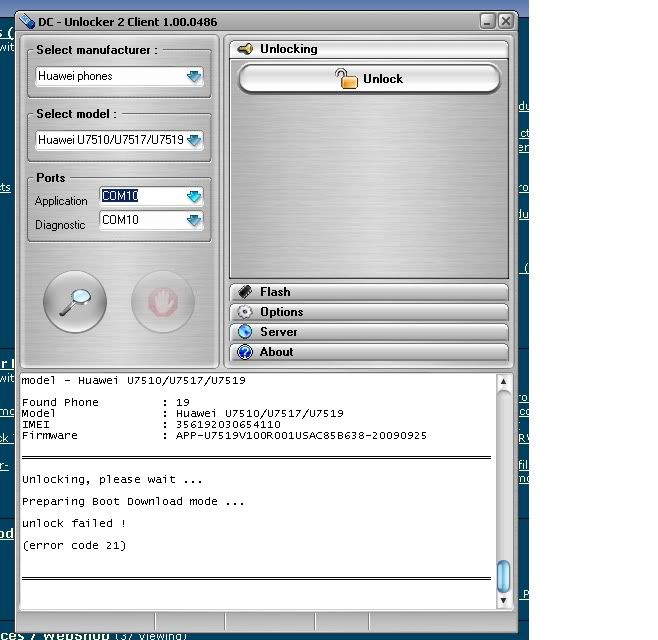This screenshot has height=640, width=658.
Task: Open the Application port dropdown arrow
Action: click(x=194, y=196)
